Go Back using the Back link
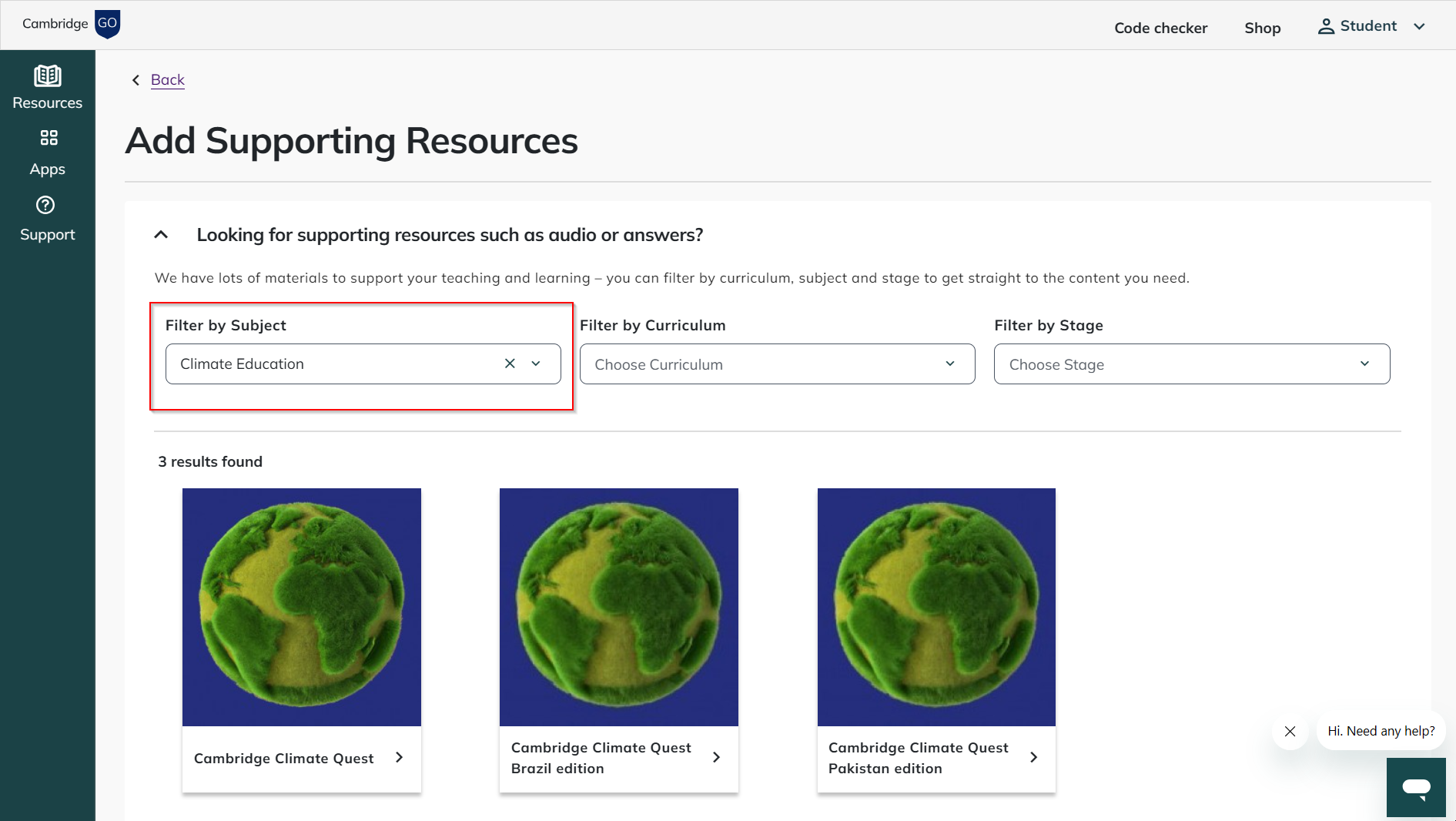1456x821 pixels. tap(168, 80)
